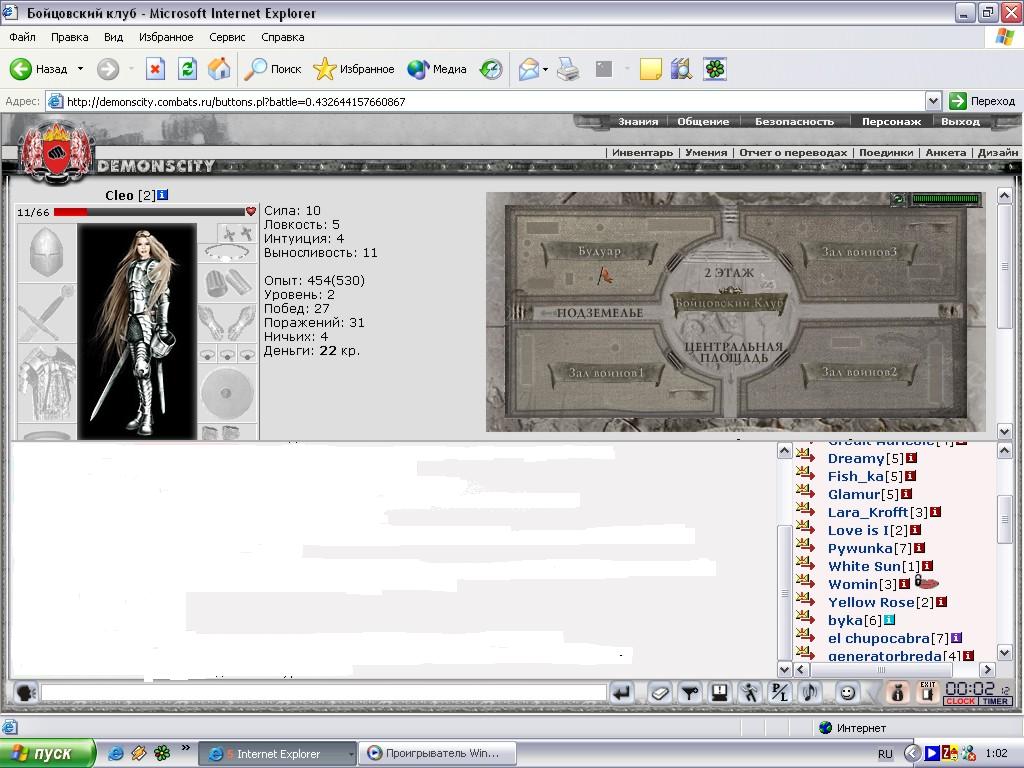1024x768 pixels.
Task: Click the chat filter funnel icon
Action: [x=690, y=693]
